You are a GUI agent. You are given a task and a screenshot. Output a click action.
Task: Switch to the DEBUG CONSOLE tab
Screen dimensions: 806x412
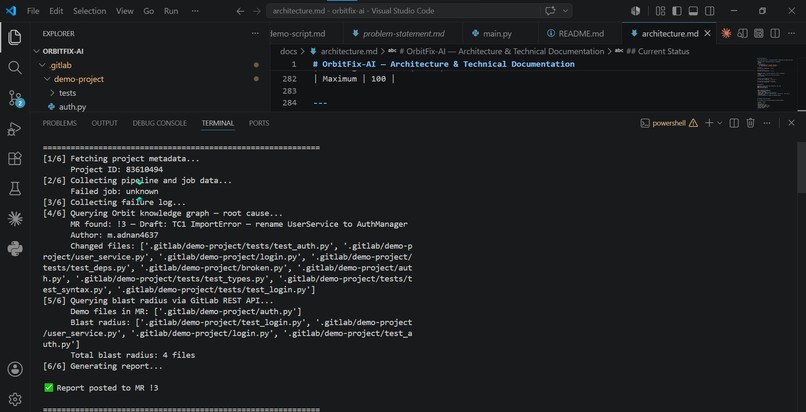(159, 123)
